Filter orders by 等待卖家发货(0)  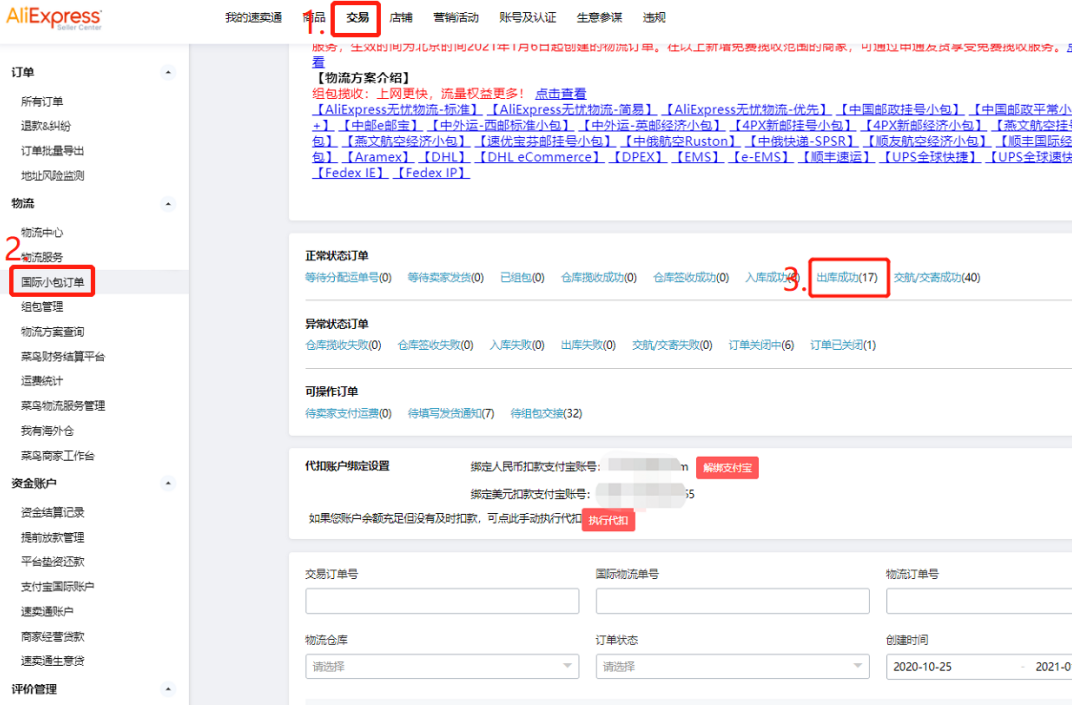pos(446,278)
